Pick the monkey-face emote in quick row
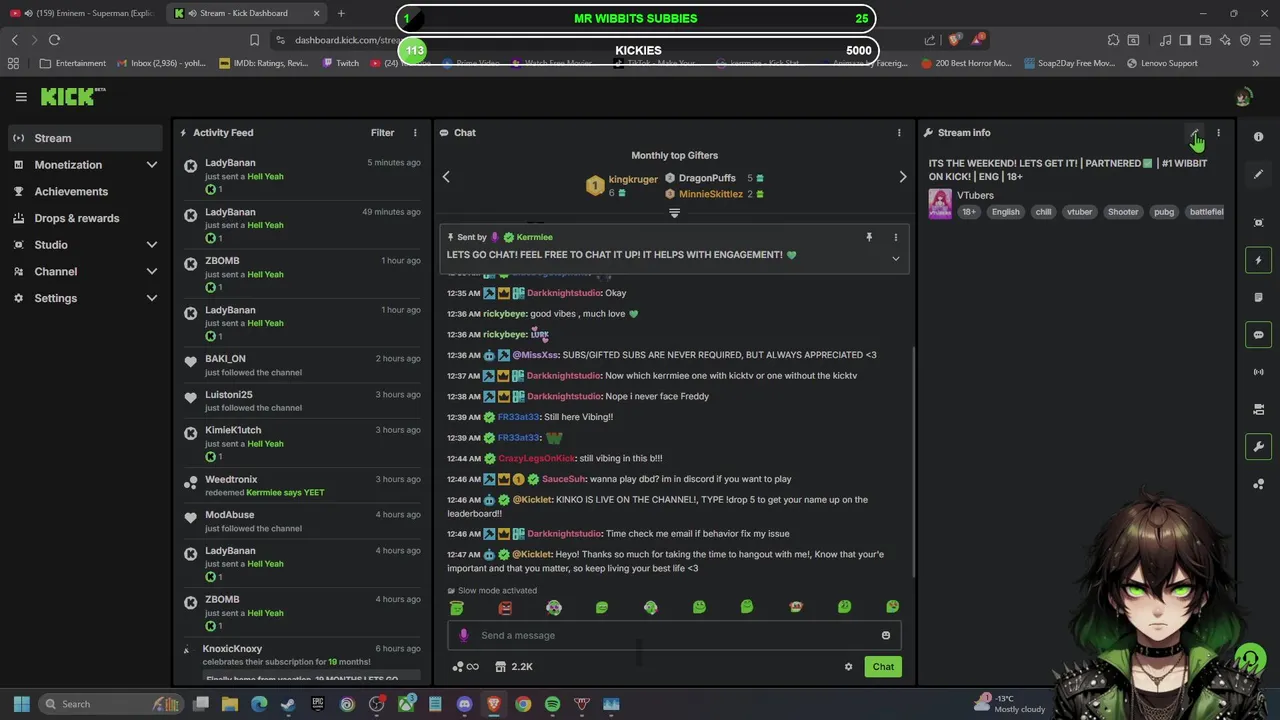The height and width of the screenshot is (720, 1280). pos(796,607)
